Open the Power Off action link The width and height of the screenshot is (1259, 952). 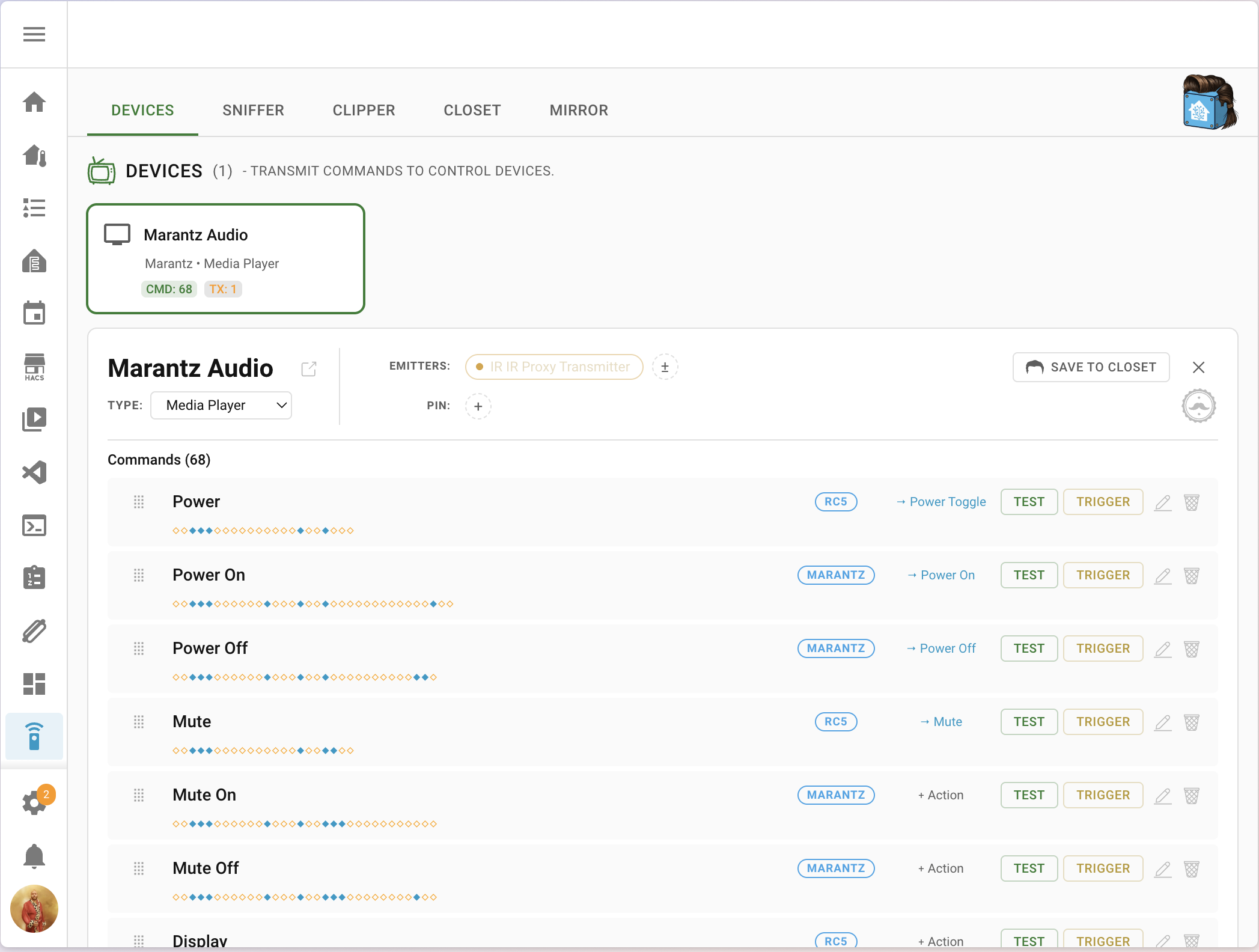pyautogui.click(x=940, y=648)
